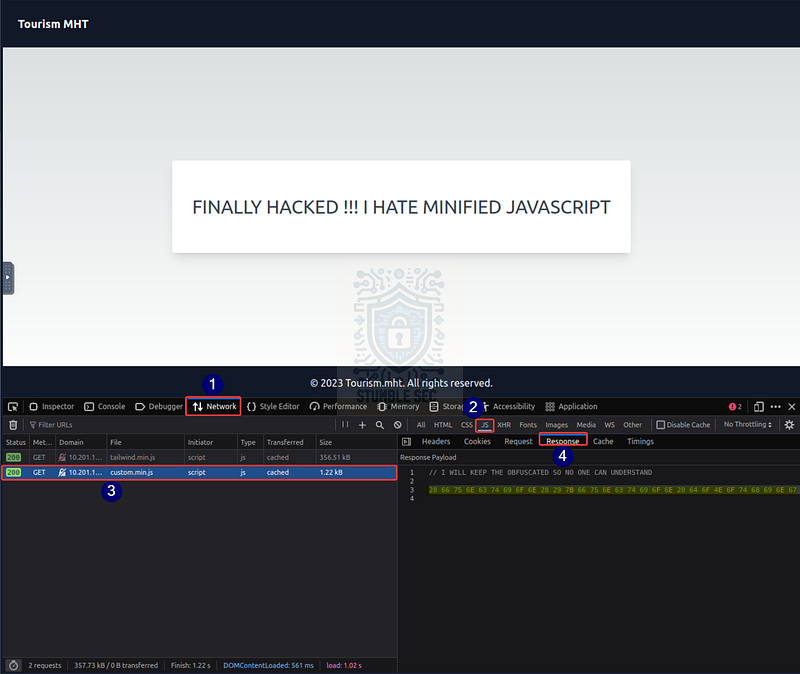
Task: Open the Request details tab
Action: click(x=518, y=441)
